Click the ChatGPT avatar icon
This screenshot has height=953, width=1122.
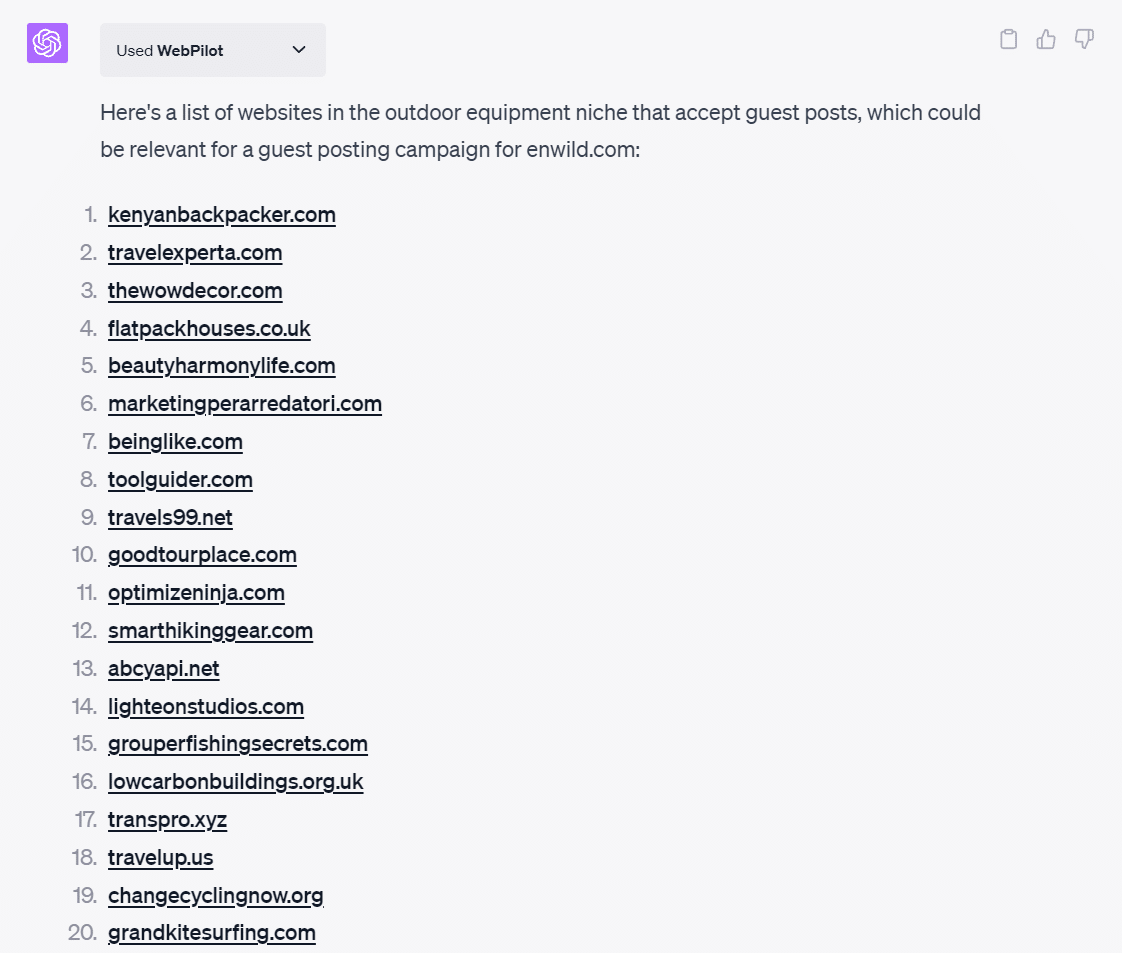point(46,43)
